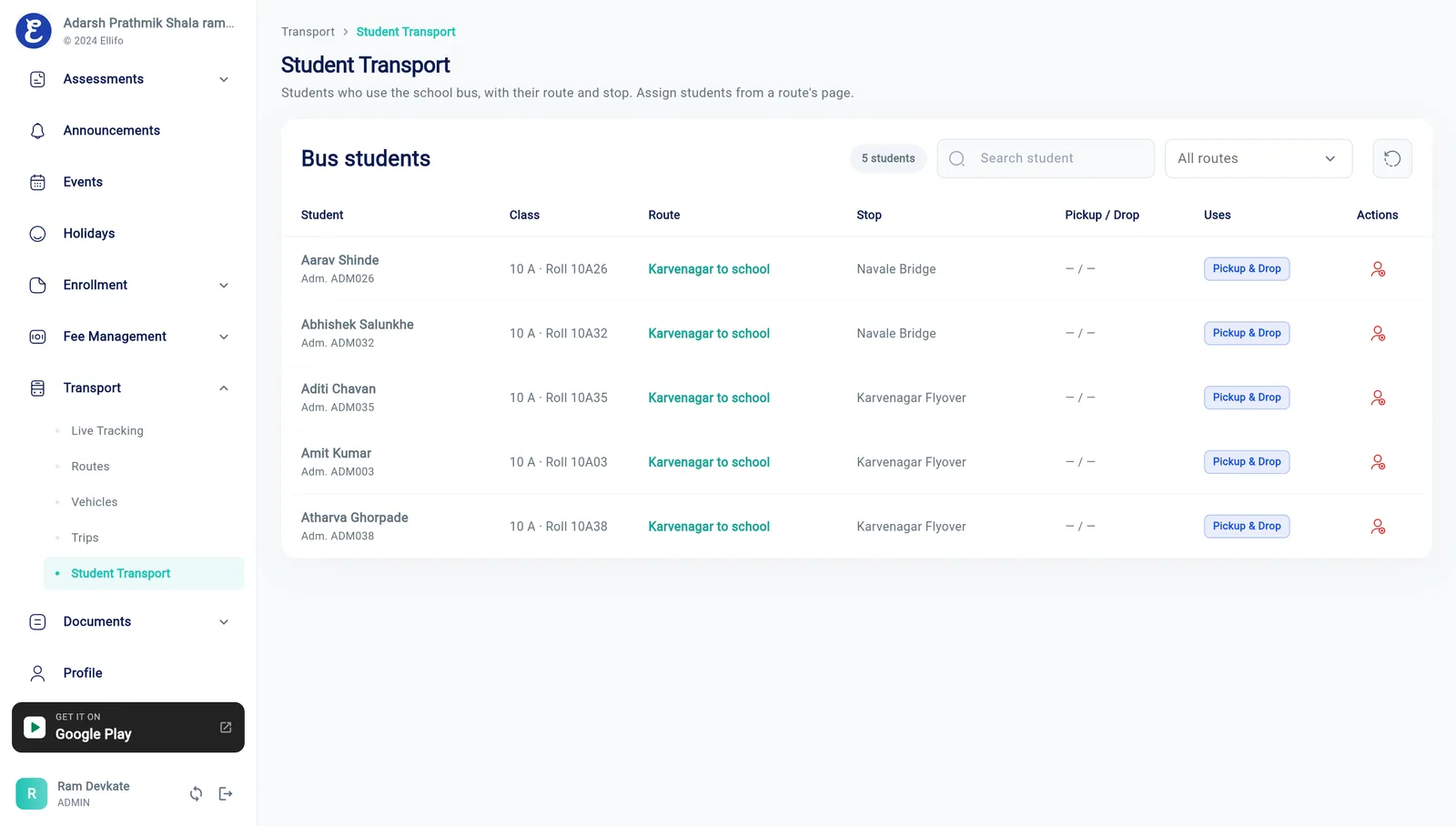Open the Get it on Google Play button

128,728
